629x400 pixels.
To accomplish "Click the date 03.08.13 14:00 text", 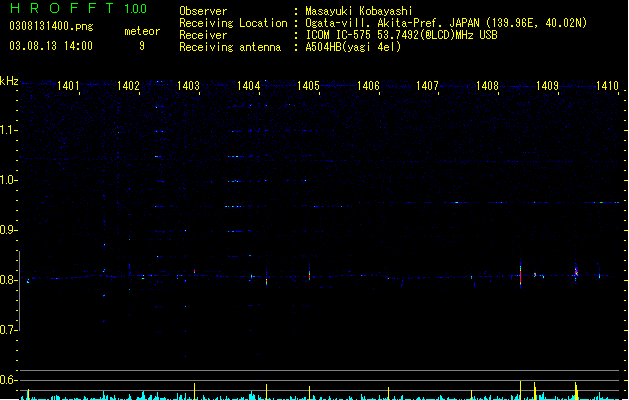I will tap(51, 46).
